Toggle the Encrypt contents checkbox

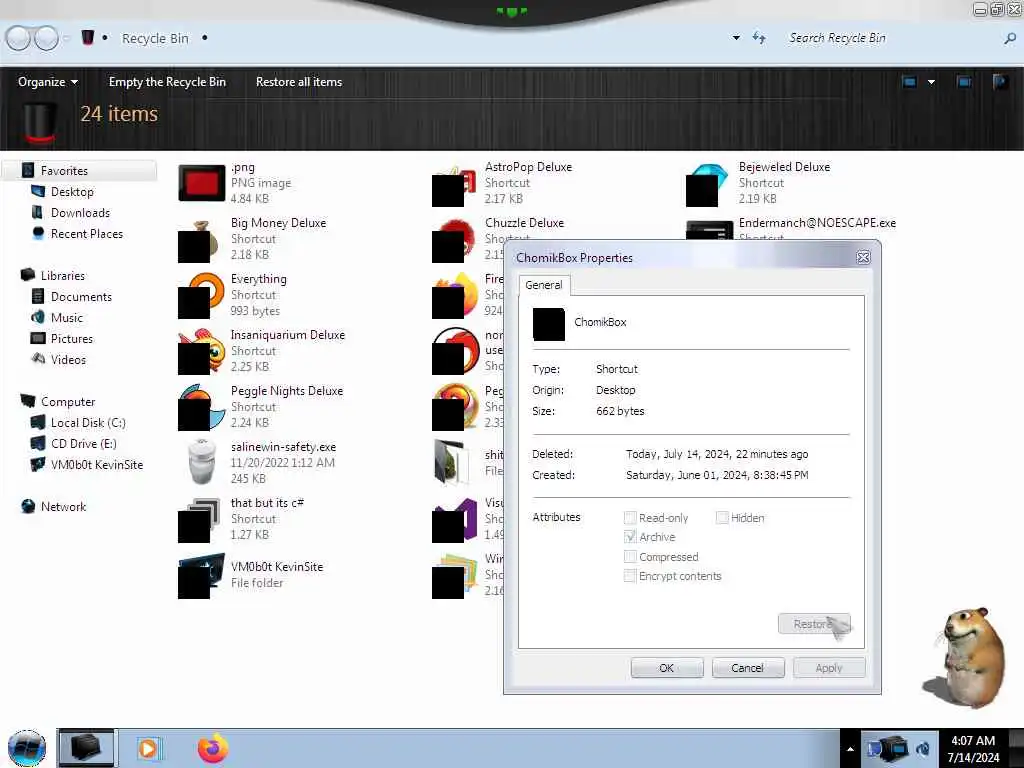(630, 576)
